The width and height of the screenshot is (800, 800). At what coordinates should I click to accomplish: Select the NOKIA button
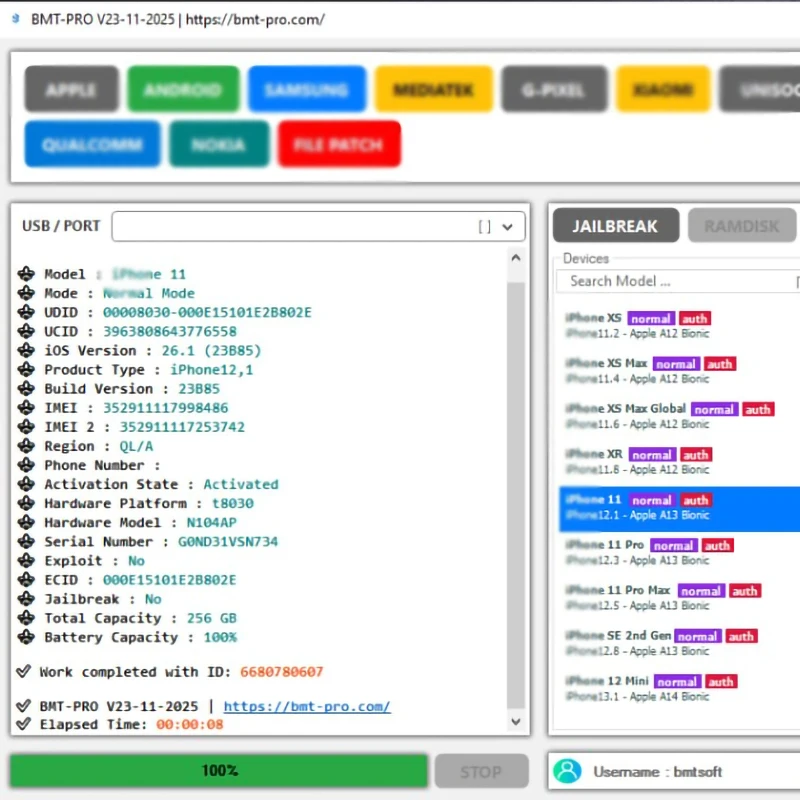219,144
